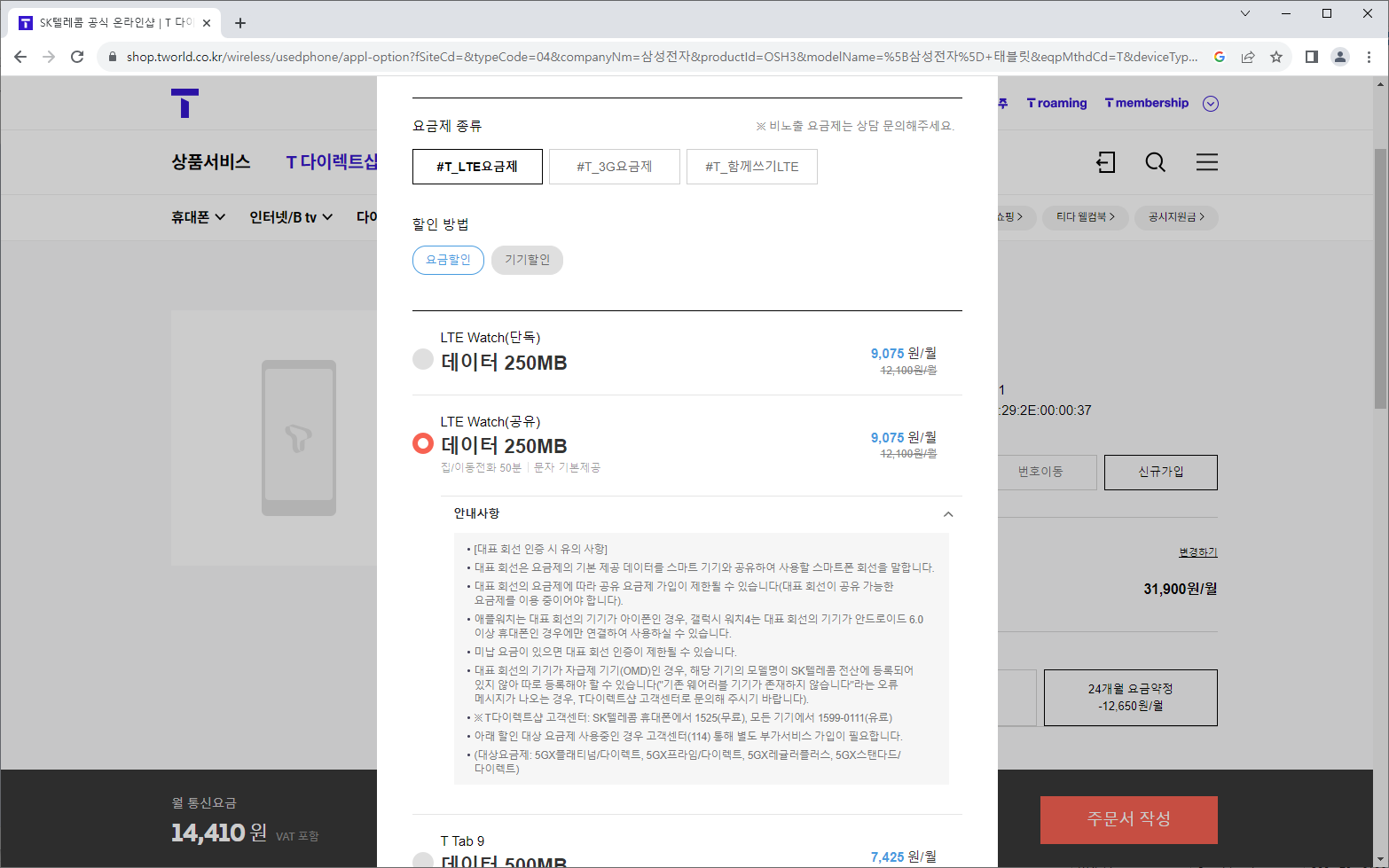This screenshot has height=868, width=1389.
Task: Click the 번호이동 button
Action: (x=1048, y=473)
